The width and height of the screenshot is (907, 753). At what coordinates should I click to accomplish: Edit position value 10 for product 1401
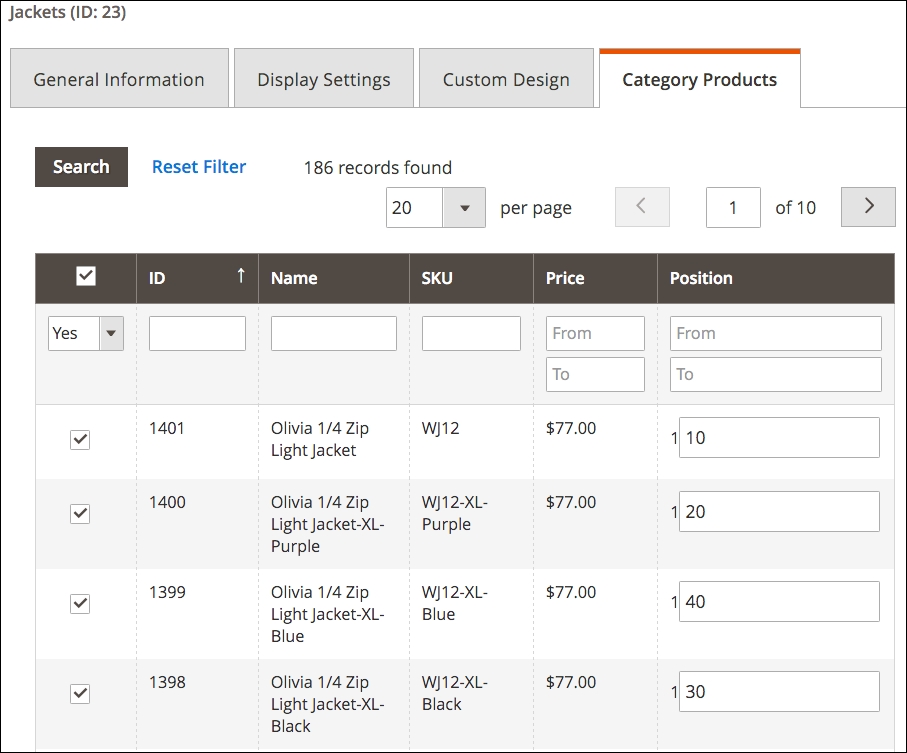[x=779, y=438]
